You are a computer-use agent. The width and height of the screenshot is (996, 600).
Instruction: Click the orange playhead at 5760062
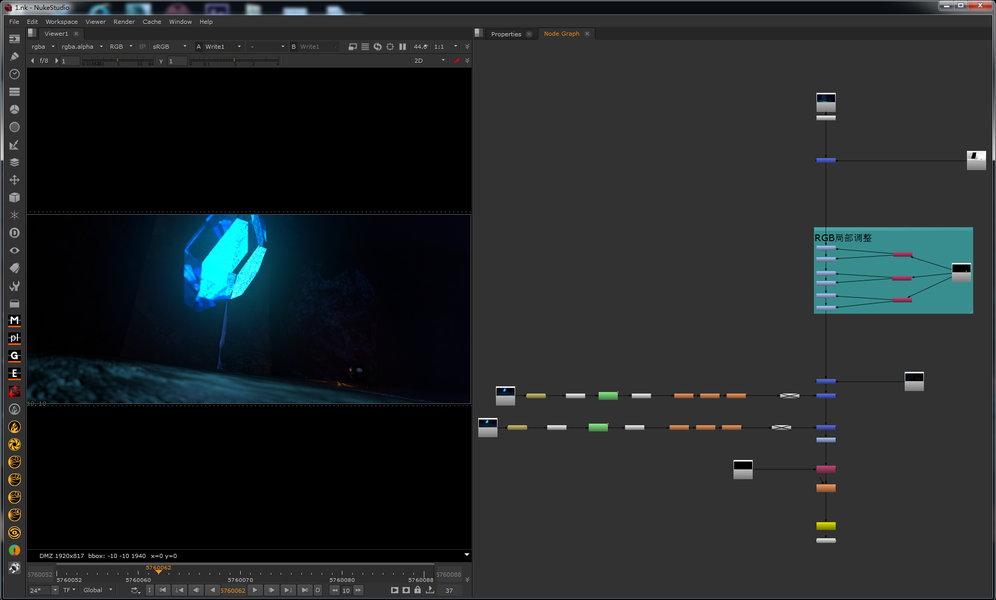(158, 570)
